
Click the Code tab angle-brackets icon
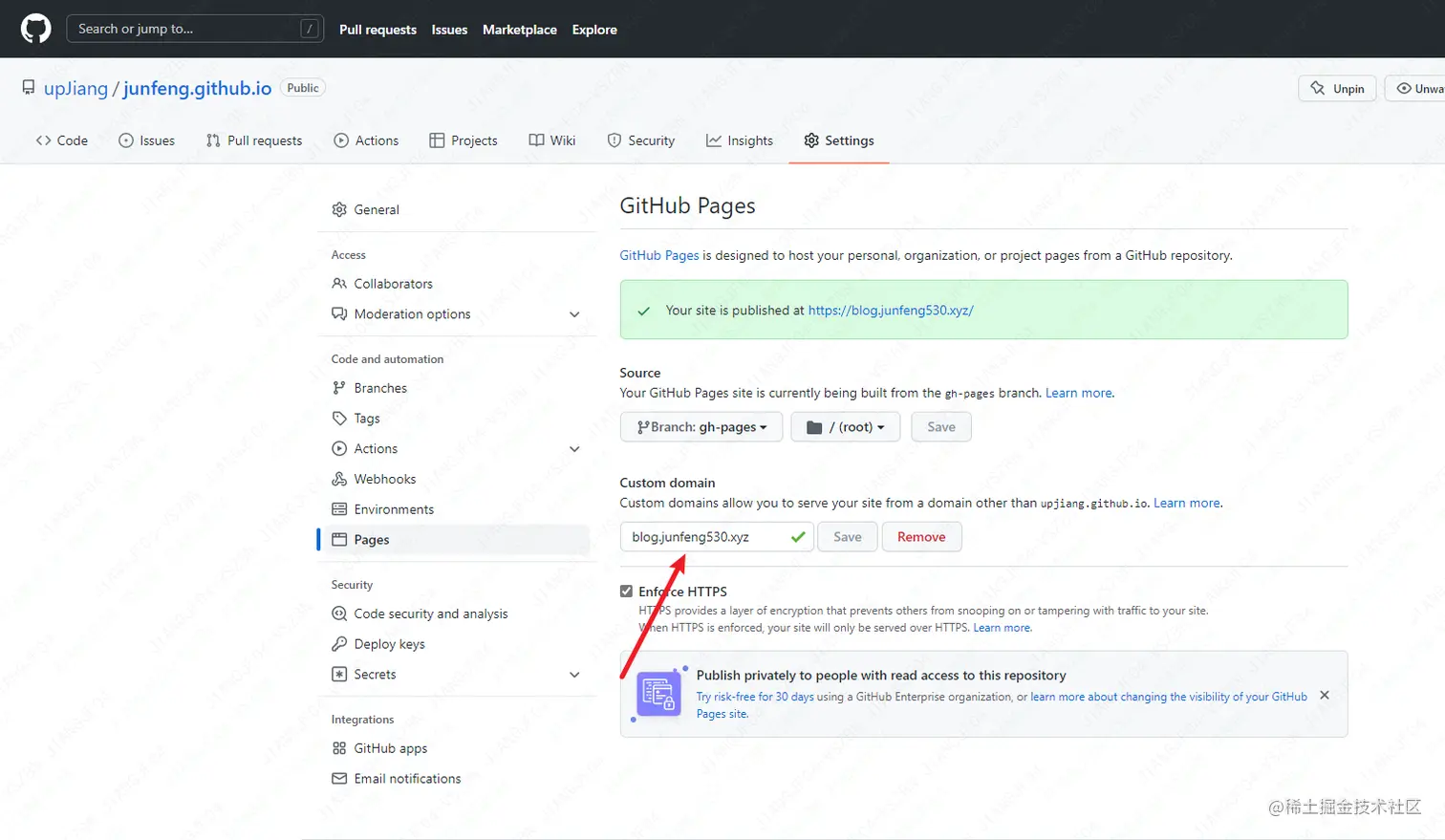(x=43, y=140)
